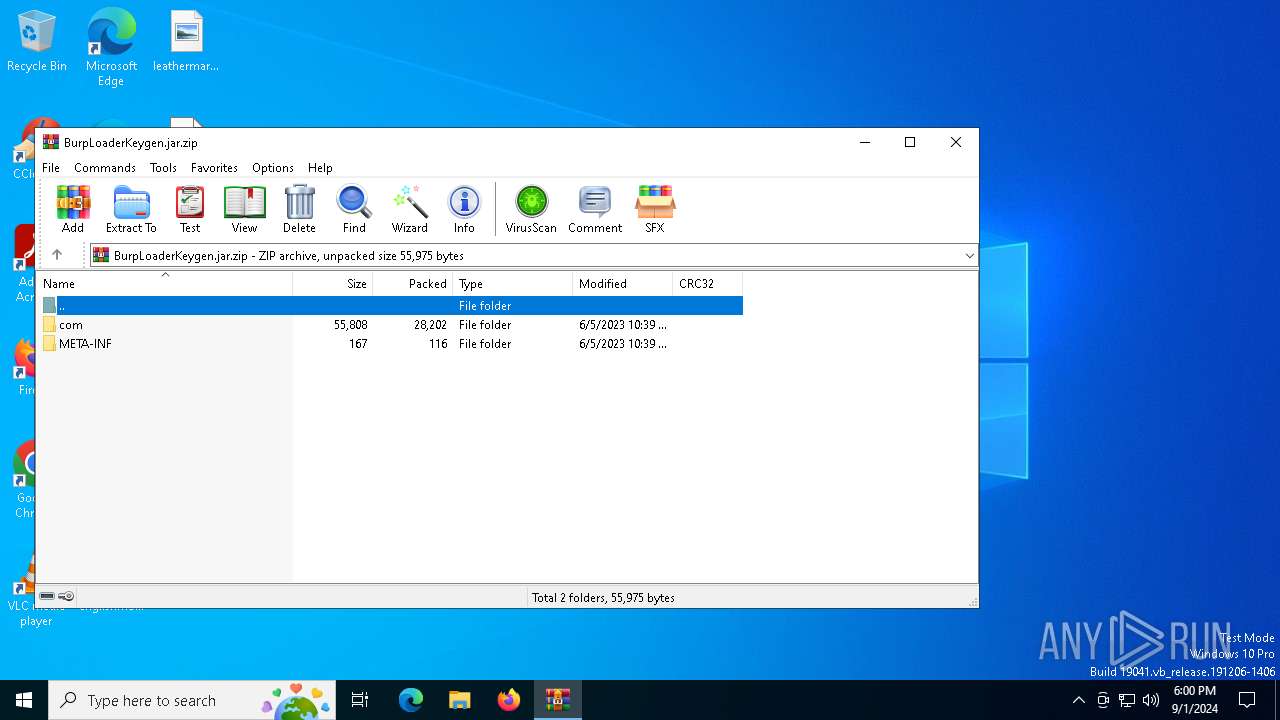Launch Edge from taskbar
Viewport: 1280px width, 720px height.
[x=411, y=700]
